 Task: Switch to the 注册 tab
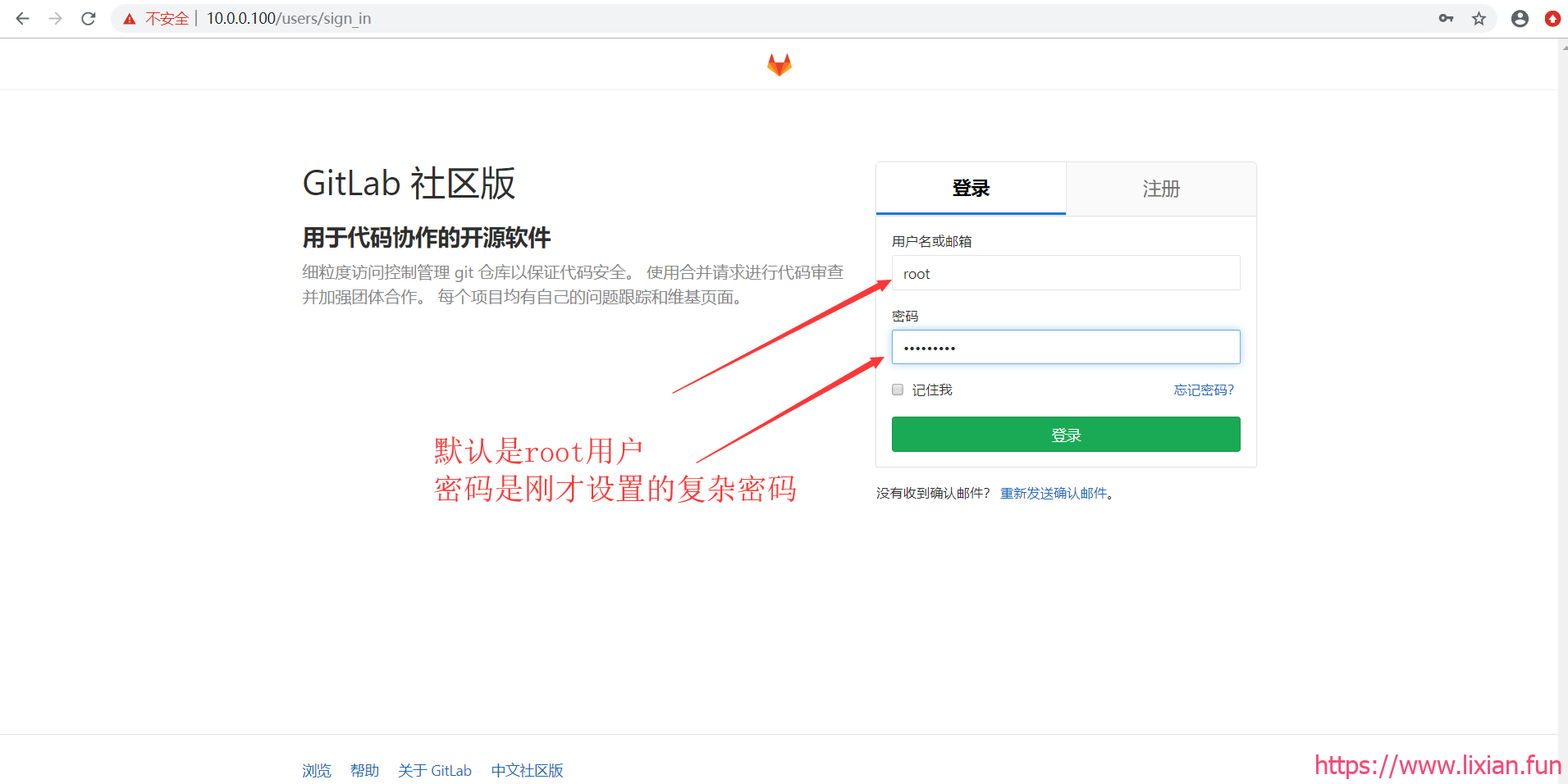pos(1161,189)
